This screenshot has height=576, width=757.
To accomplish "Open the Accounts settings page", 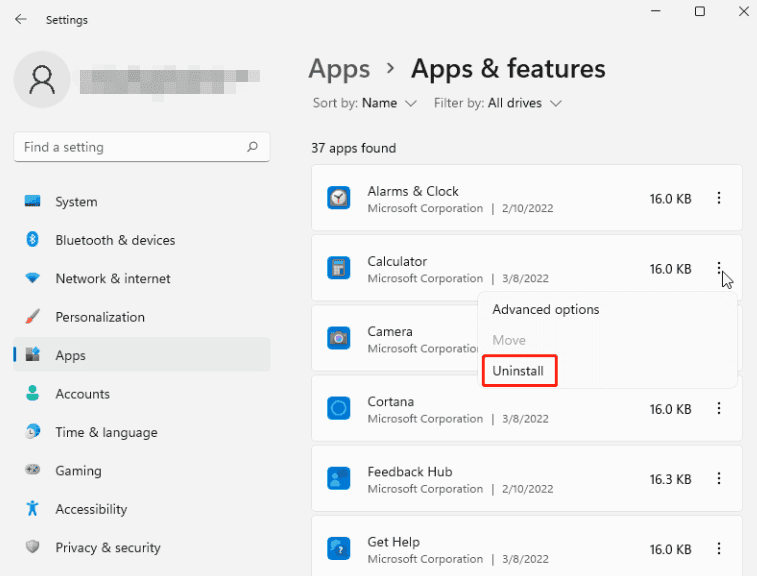I will 141,393.
